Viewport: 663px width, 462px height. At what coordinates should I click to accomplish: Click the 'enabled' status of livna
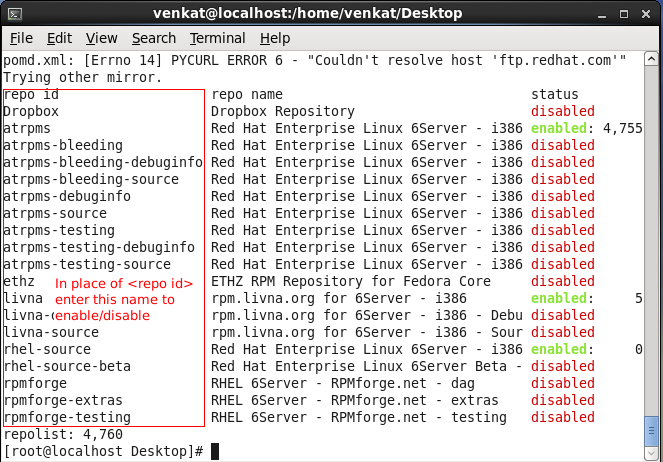click(559, 298)
